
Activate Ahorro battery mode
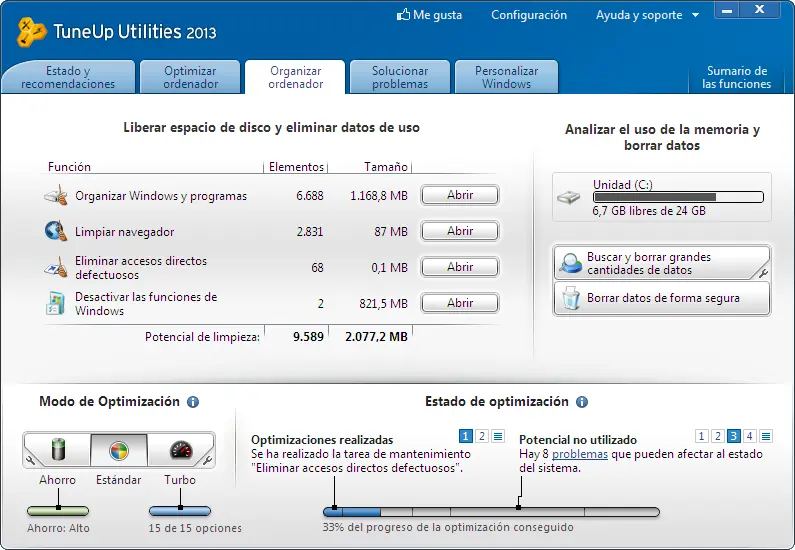tap(58, 450)
